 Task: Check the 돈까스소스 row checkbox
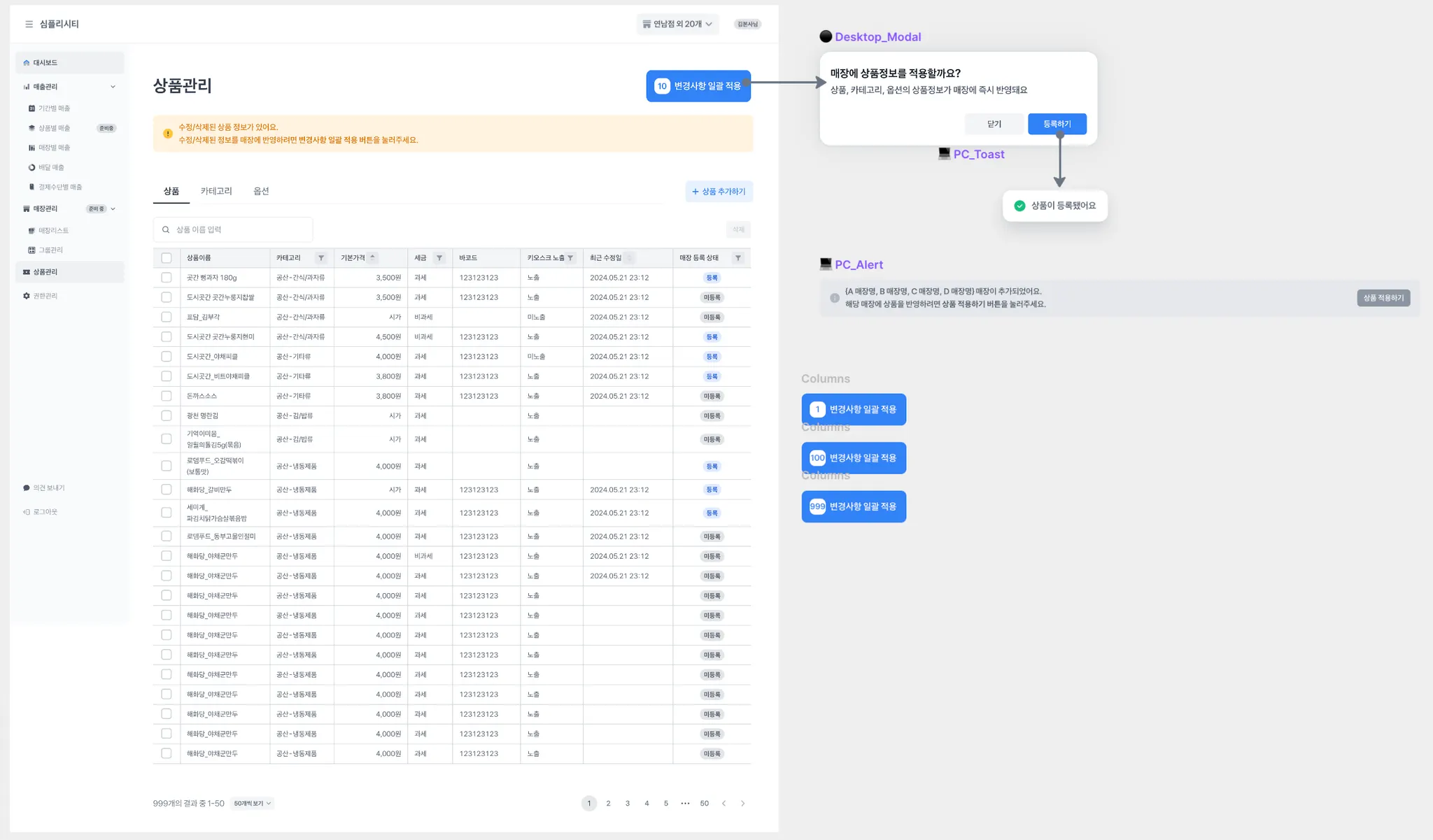(x=167, y=396)
